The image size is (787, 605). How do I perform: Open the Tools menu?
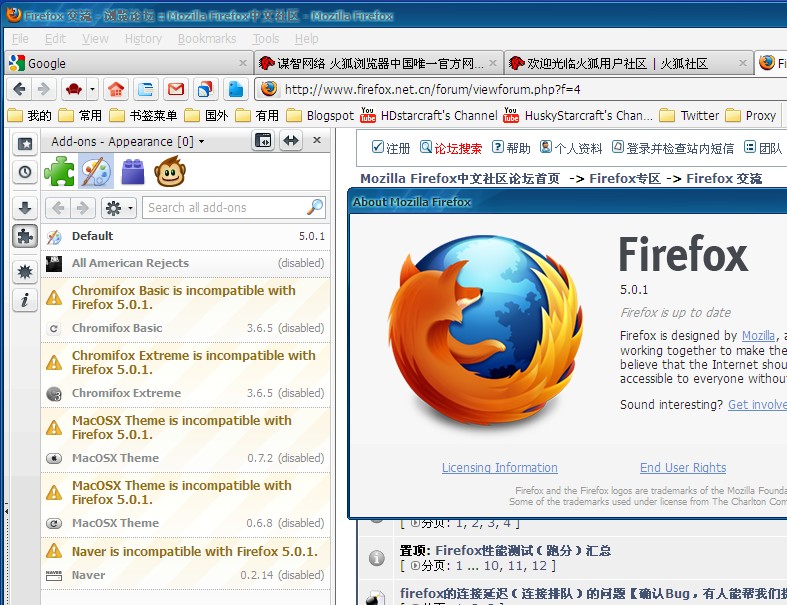(266, 39)
